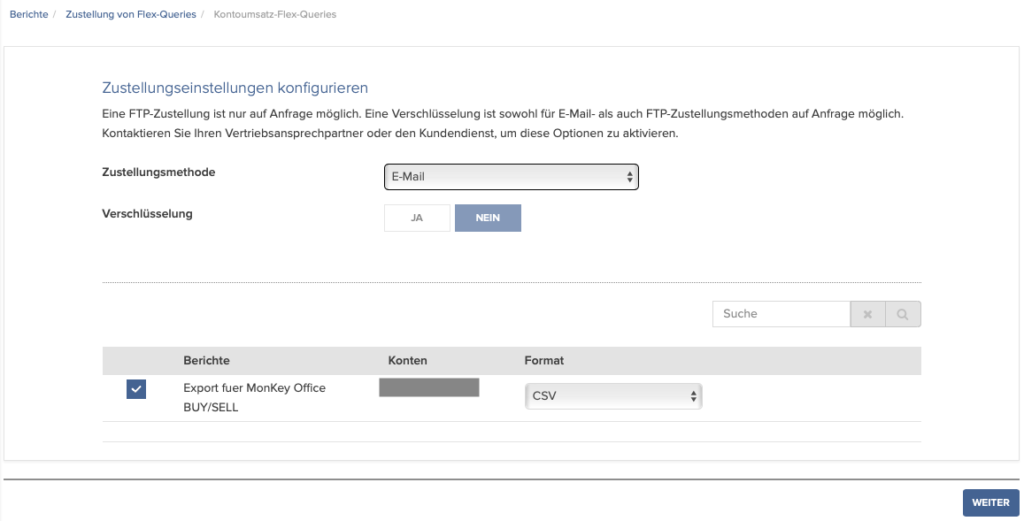Click the Verschlüsselung label
The height and width of the screenshot is (521, 1024).
[147, 214]
